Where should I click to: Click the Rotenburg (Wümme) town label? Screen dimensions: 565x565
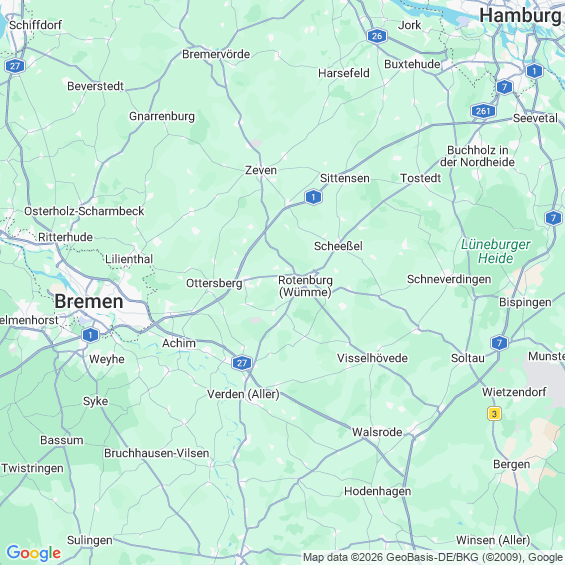[305, 286]
